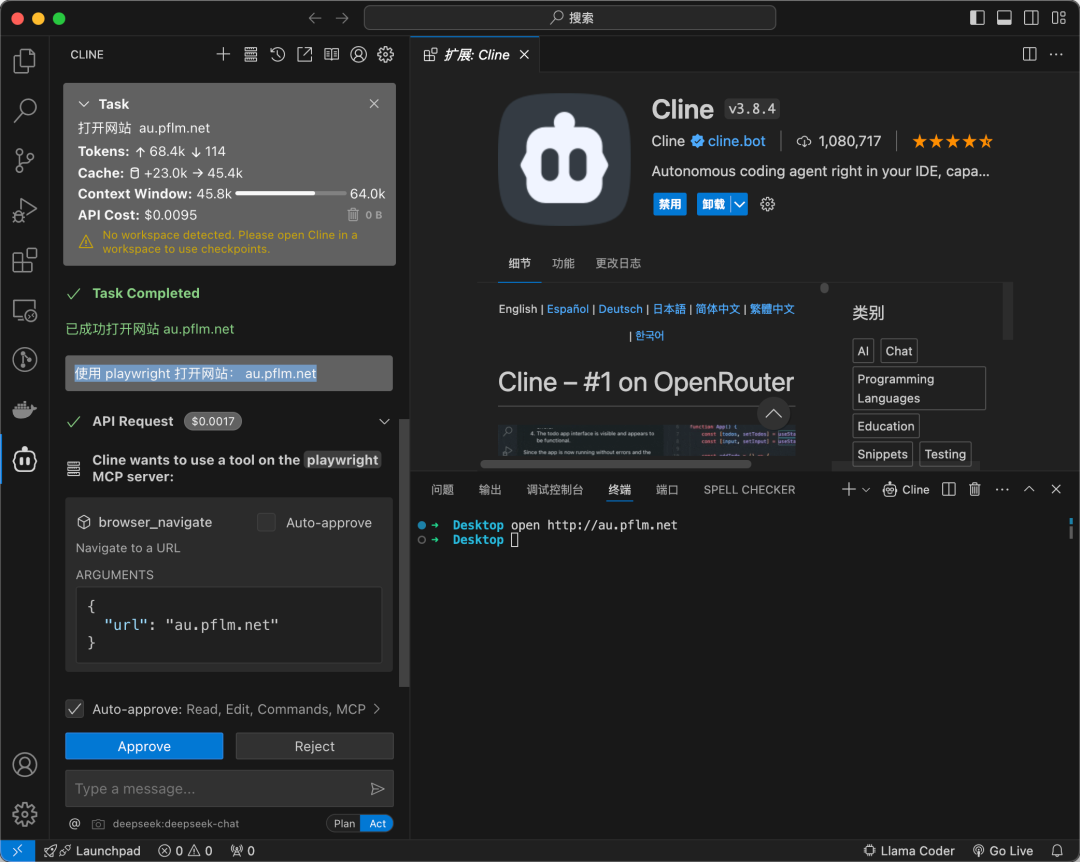Click the Approve button
The height and width of the screenshot is (862, 1080).
pyautogui.click(x=144, y=746)
